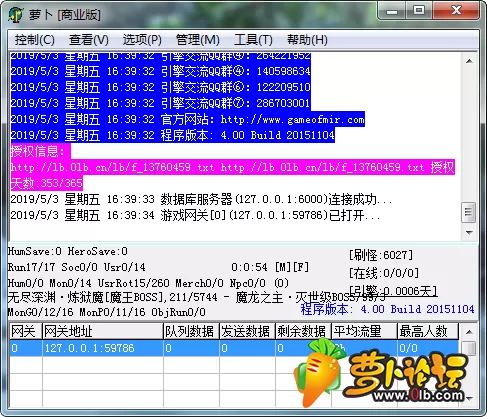Click the 授权信息: line
This screenshot has height=417, width=487.
click(41, 152)
